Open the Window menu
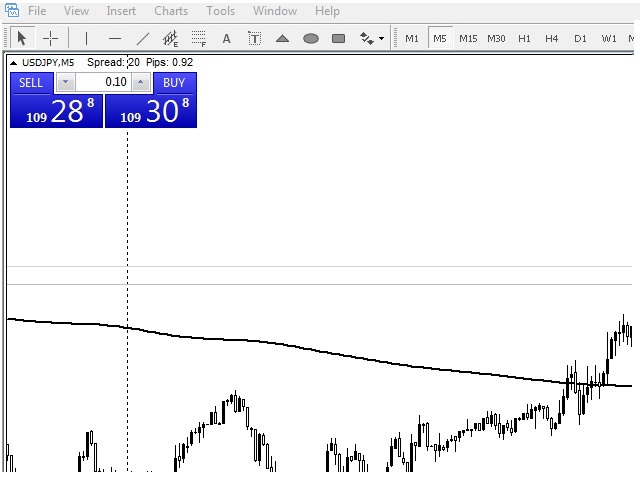 click(x=275, y=11)
